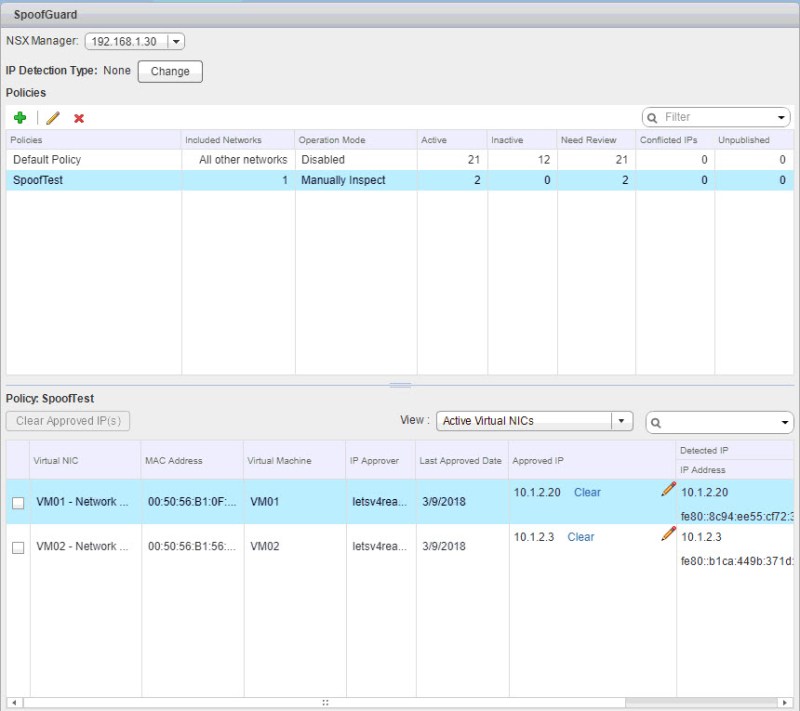The width and height of the screenshot is (800, 711).
Task: Click the pencil edit policy icon
Action: tap(53, 118)
